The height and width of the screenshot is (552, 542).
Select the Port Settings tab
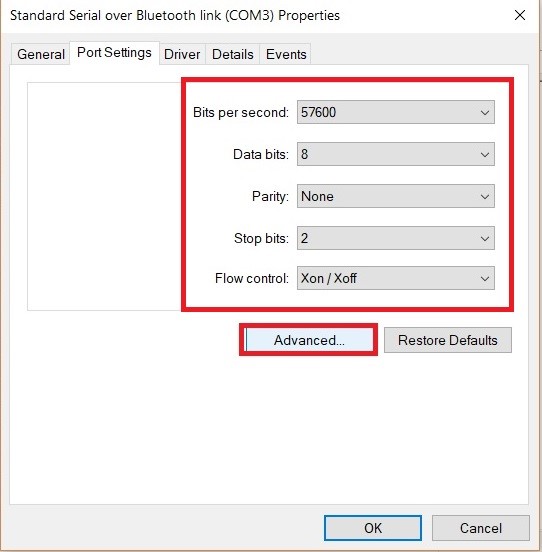pyautogui.click(x=114, y=53)
